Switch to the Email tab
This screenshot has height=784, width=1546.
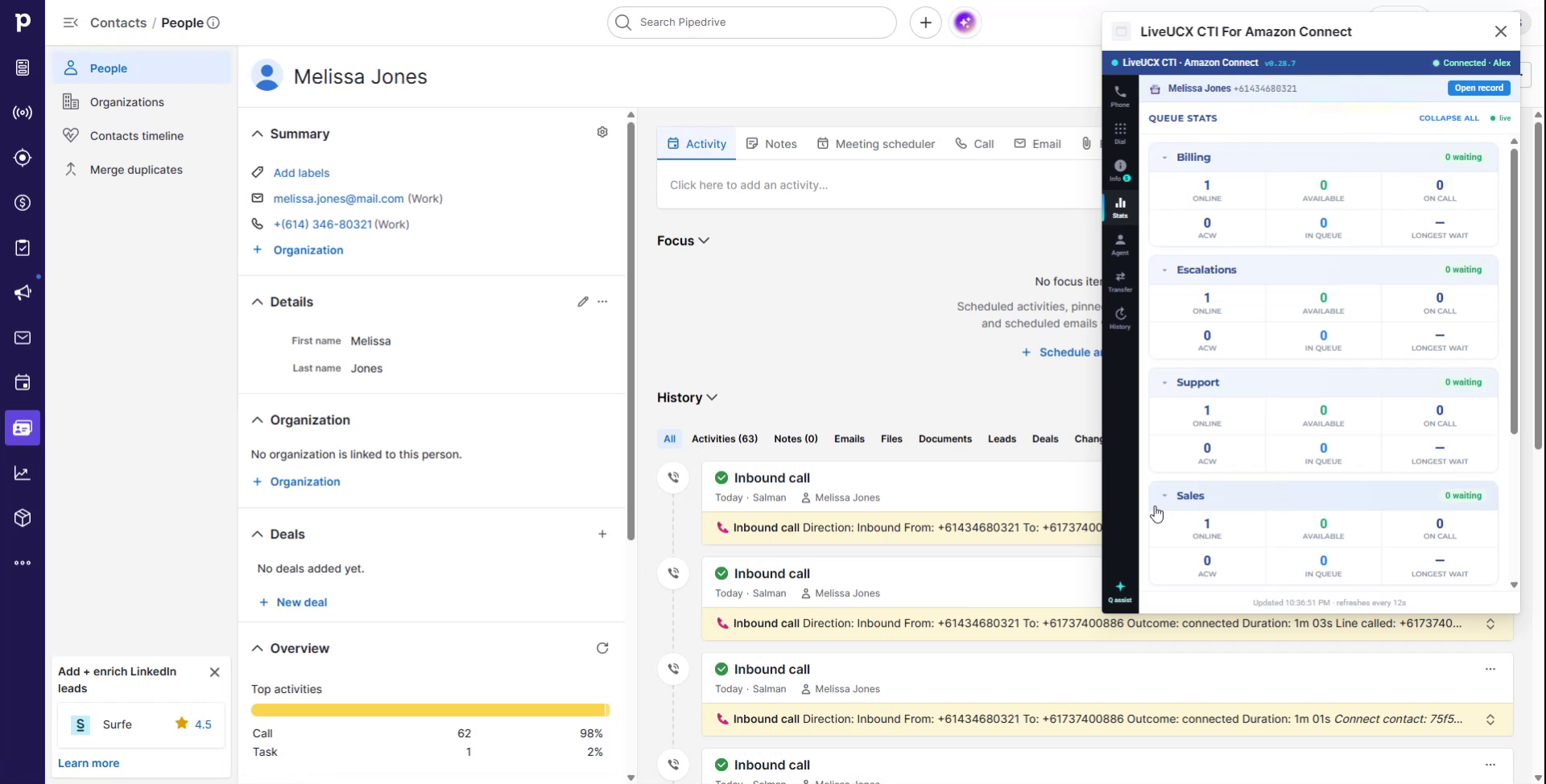click(x=1037, y=144)
